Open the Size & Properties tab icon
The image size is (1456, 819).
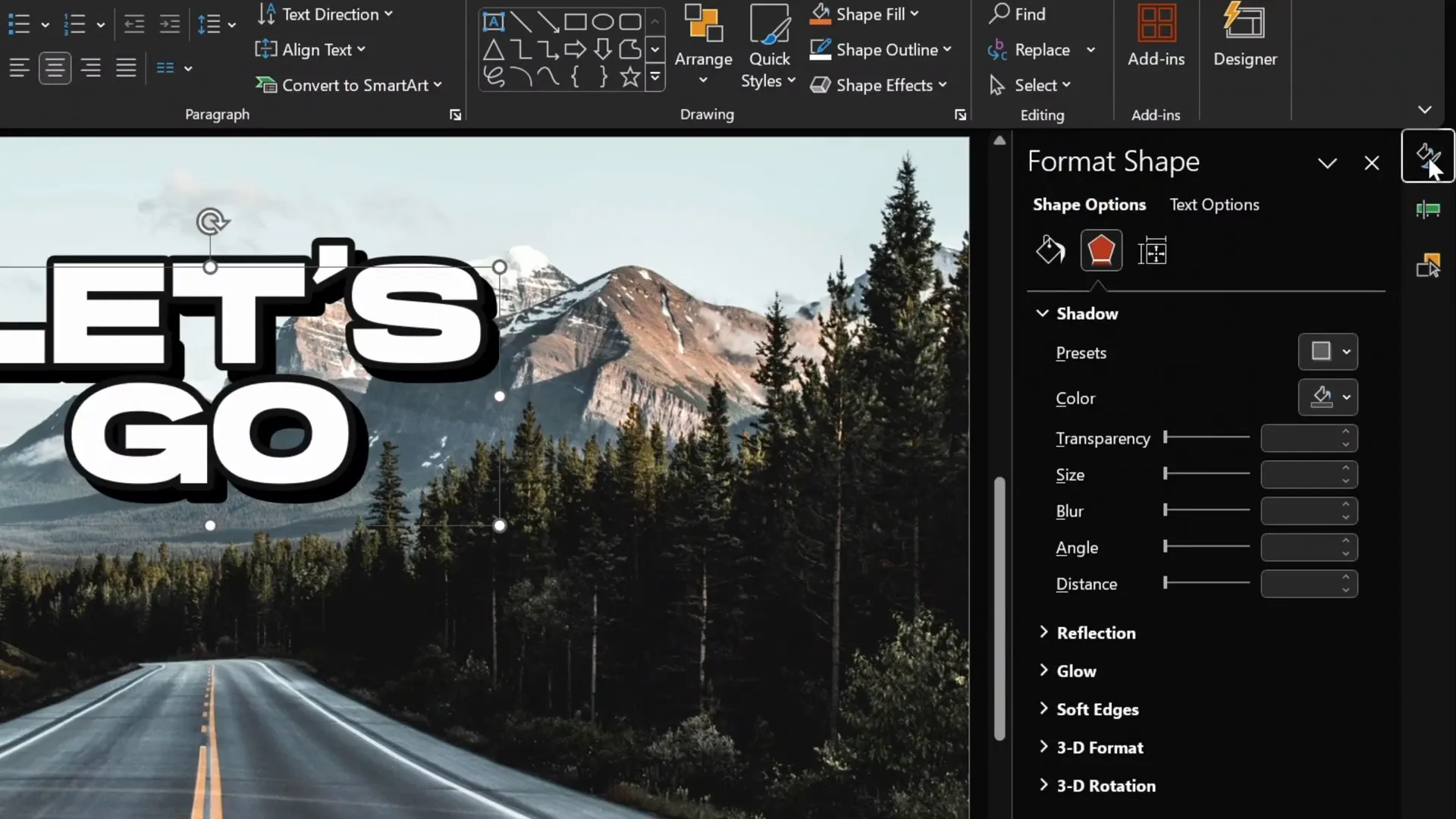coord(1152,250)
